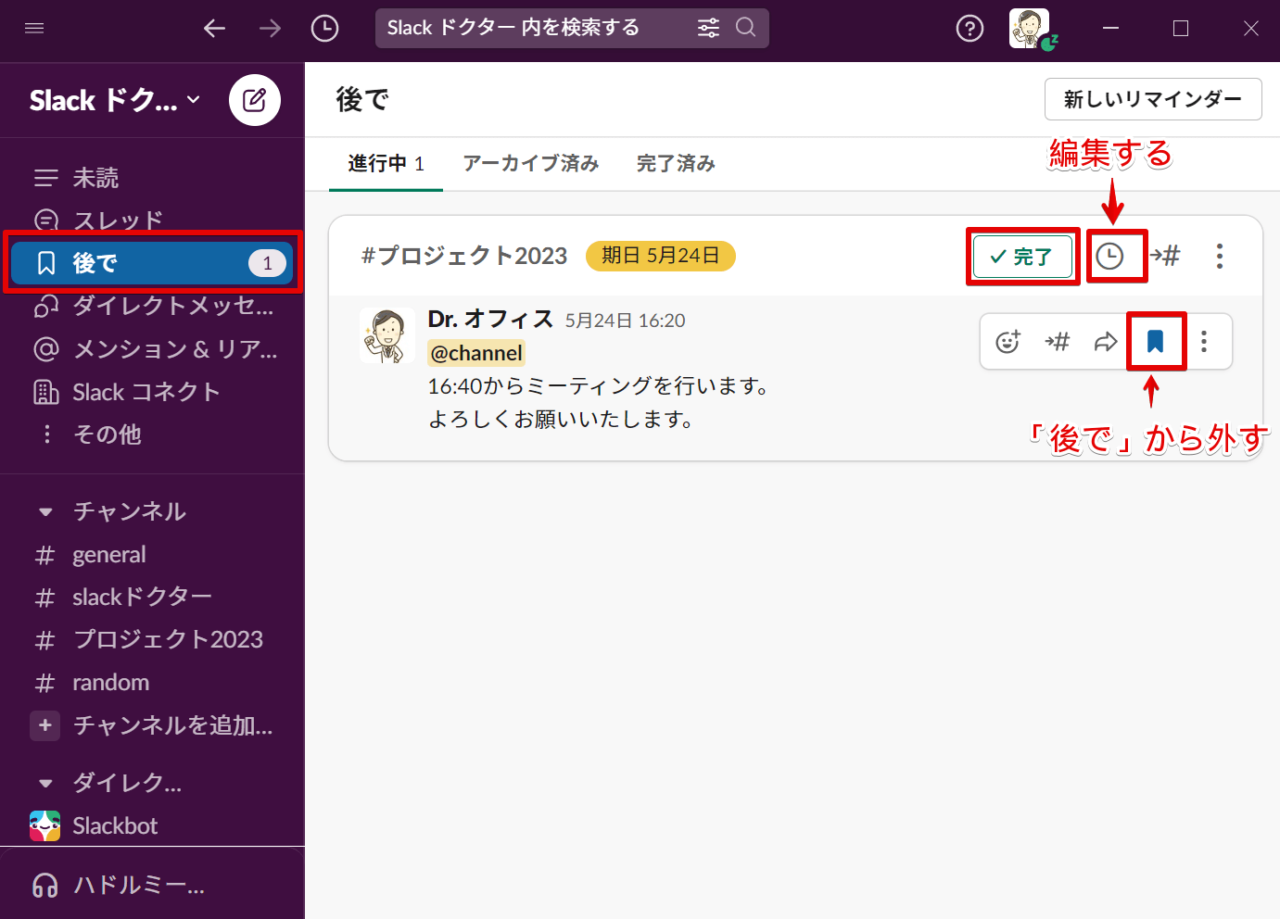Mark the item as 完了
This screenshot has height=919, width=1280.
1023,257
